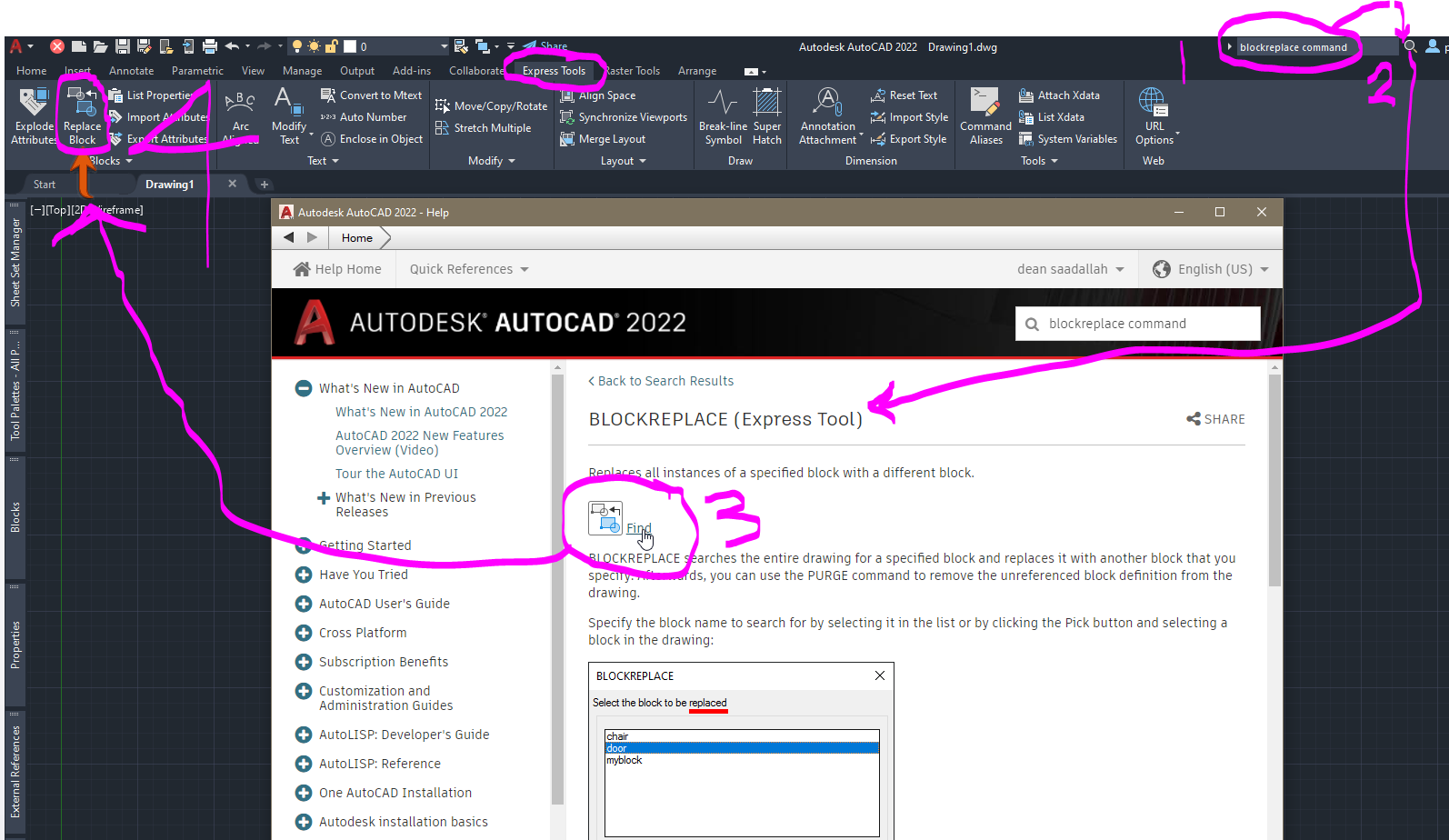
Task: Open the Arc Aligned text tool
Action: pos(240,115)
